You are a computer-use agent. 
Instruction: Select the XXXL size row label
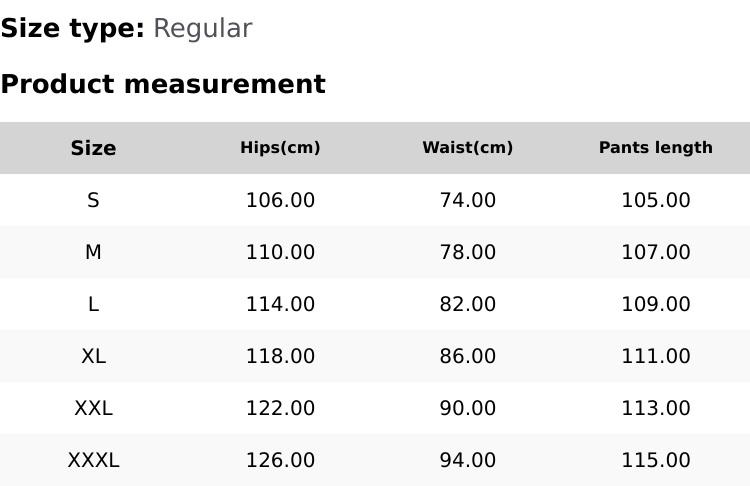[93, 460]
